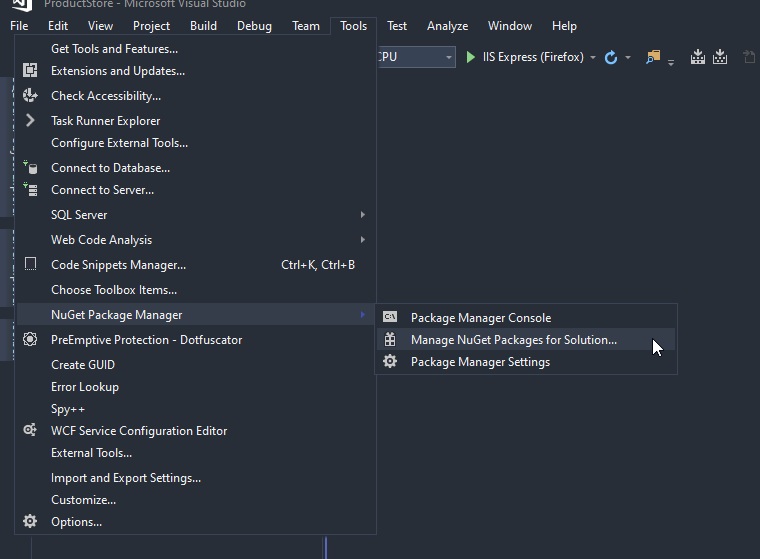This screenshot has width=760, height=559.
Task: Open the Team menu
Action: click(306, 26)
